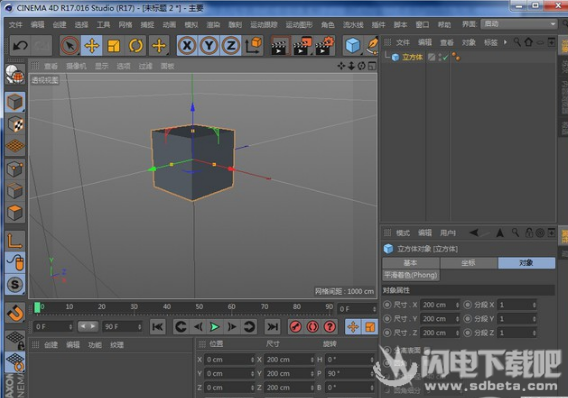
Task: Switch to 基本 tab in attributes
Action: pyautogui.click(x=411, y=263)
